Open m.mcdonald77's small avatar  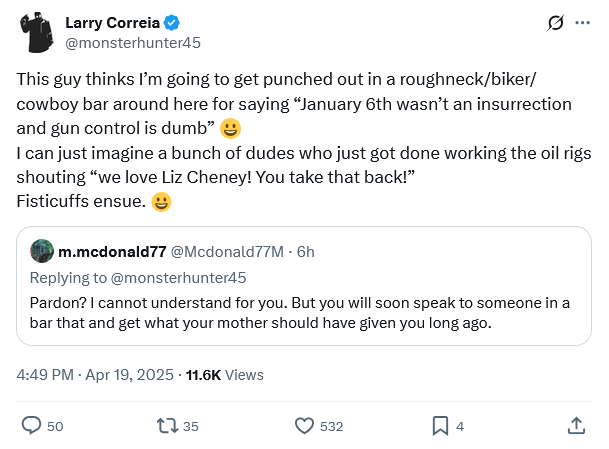click(42, 251)
